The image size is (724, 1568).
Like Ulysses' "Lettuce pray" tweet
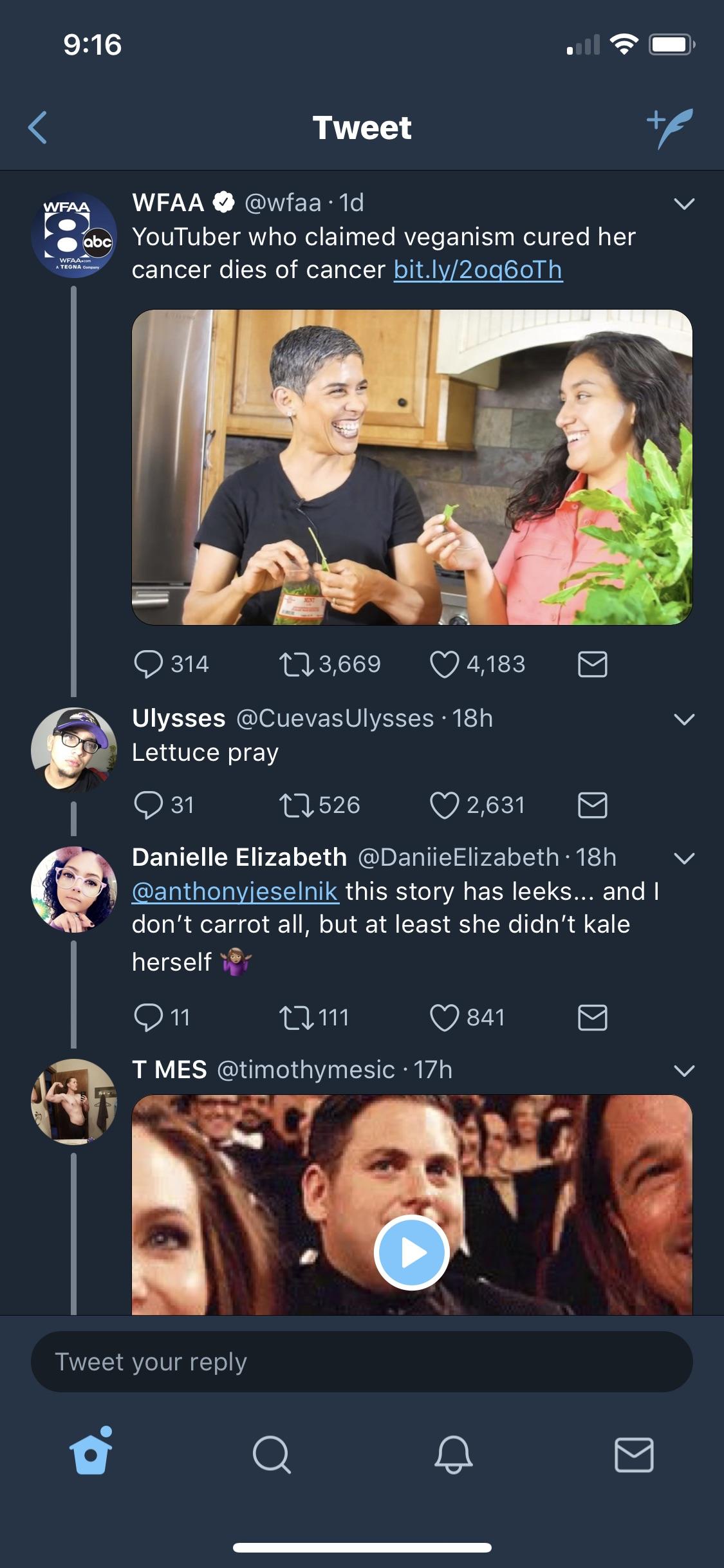coord(444,805)
